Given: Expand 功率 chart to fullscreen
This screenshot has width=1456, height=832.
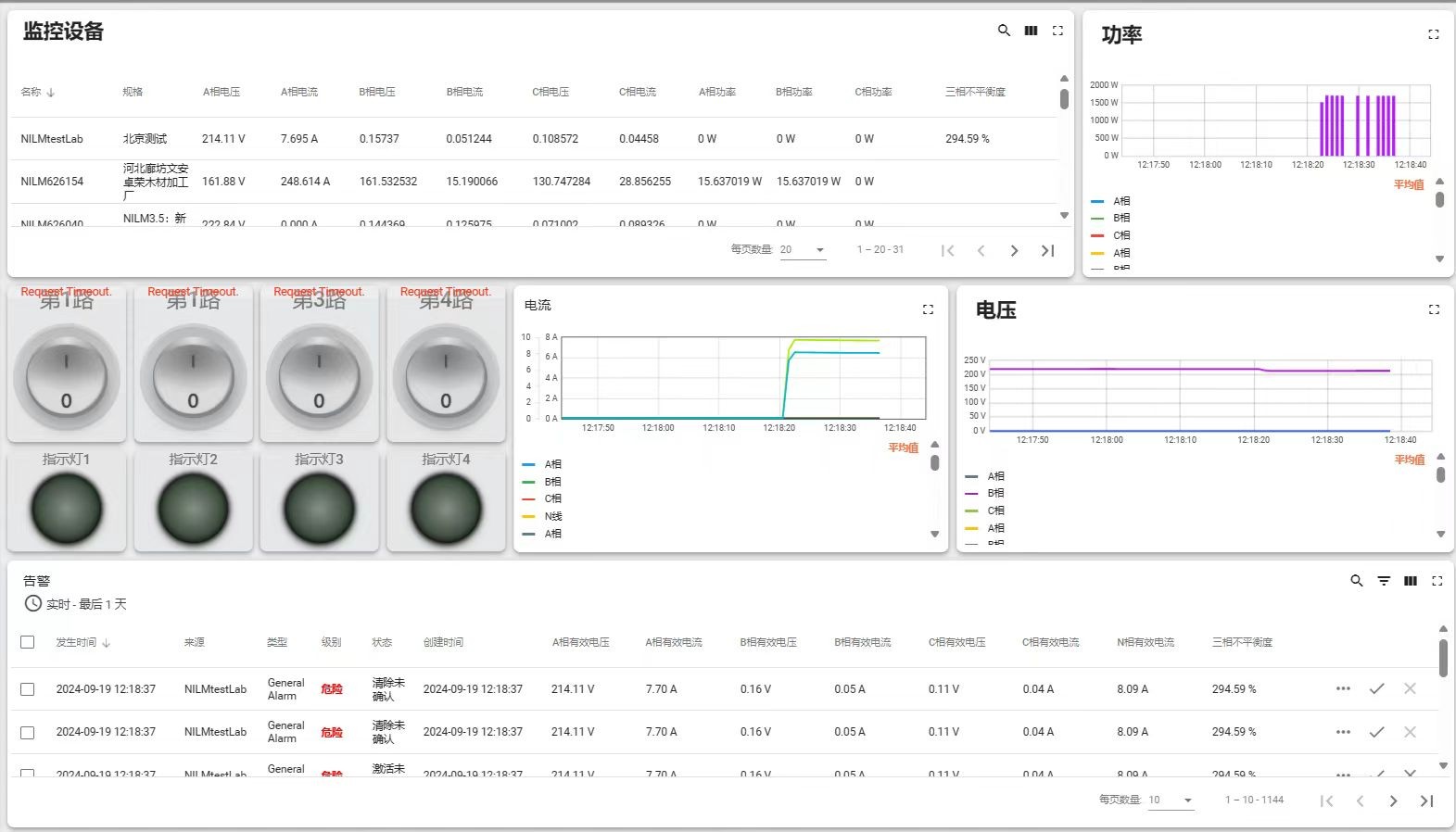Looking at the screenshot, I should tap(1433, 34).
